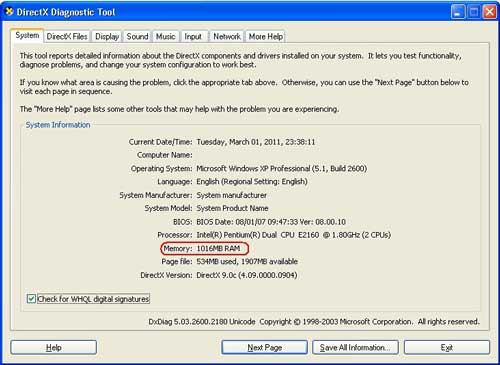Open the Display tab
500x365 pixels.
107,36
